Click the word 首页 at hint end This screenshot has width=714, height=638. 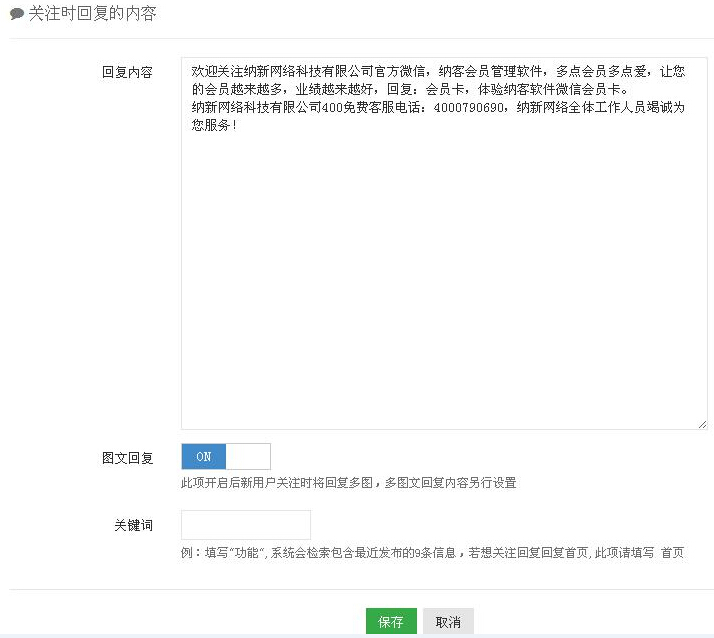coord(672,553)
